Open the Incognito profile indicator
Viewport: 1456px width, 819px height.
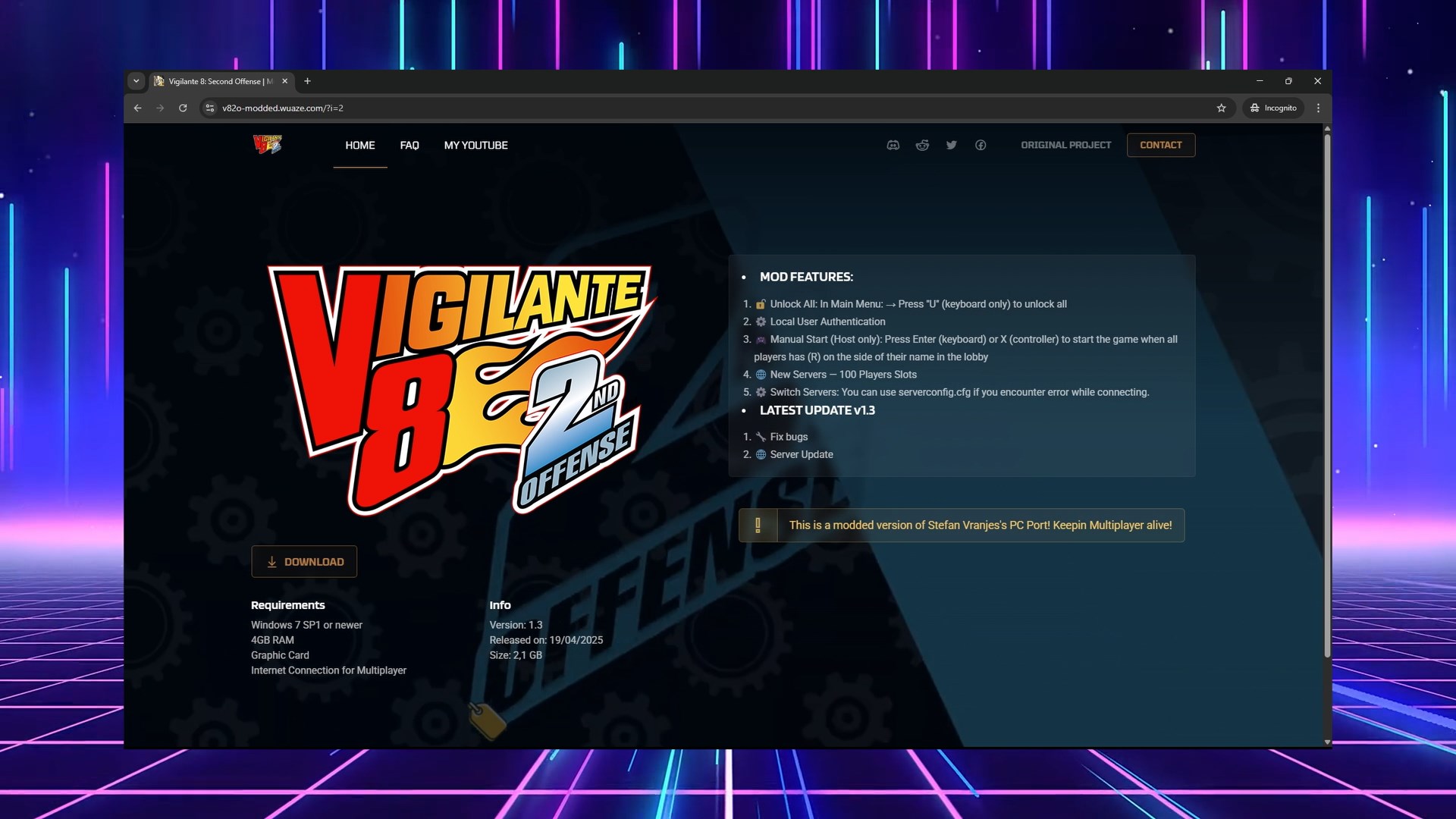point(1273,108)
